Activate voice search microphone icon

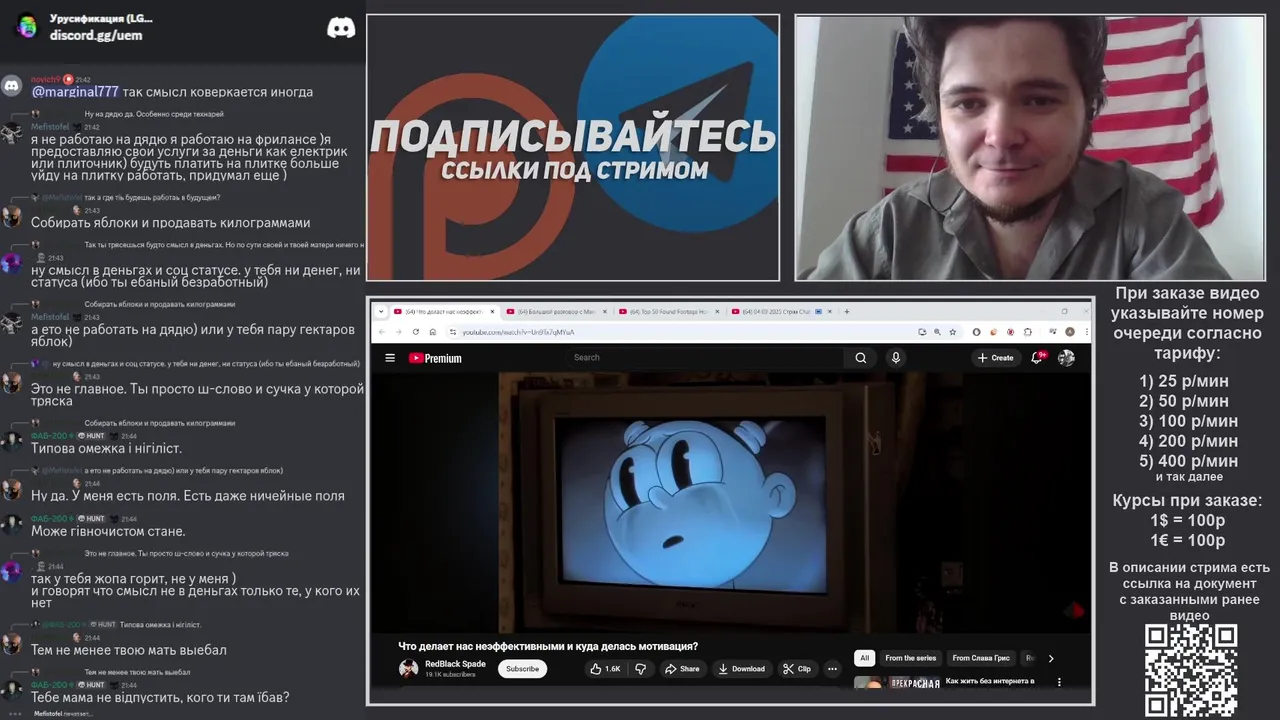click(895, 358)
